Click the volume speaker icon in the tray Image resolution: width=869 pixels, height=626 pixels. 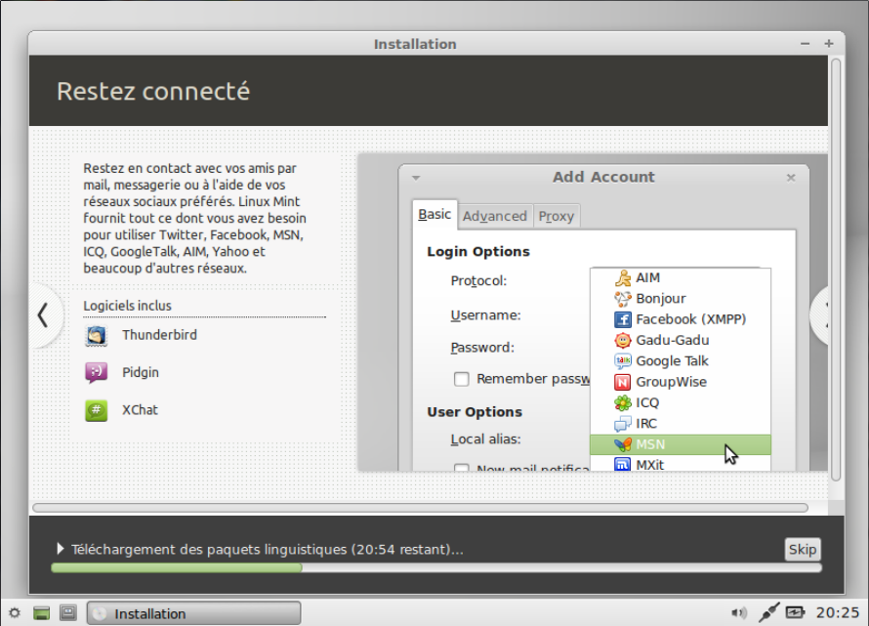[x=739, y=613]
